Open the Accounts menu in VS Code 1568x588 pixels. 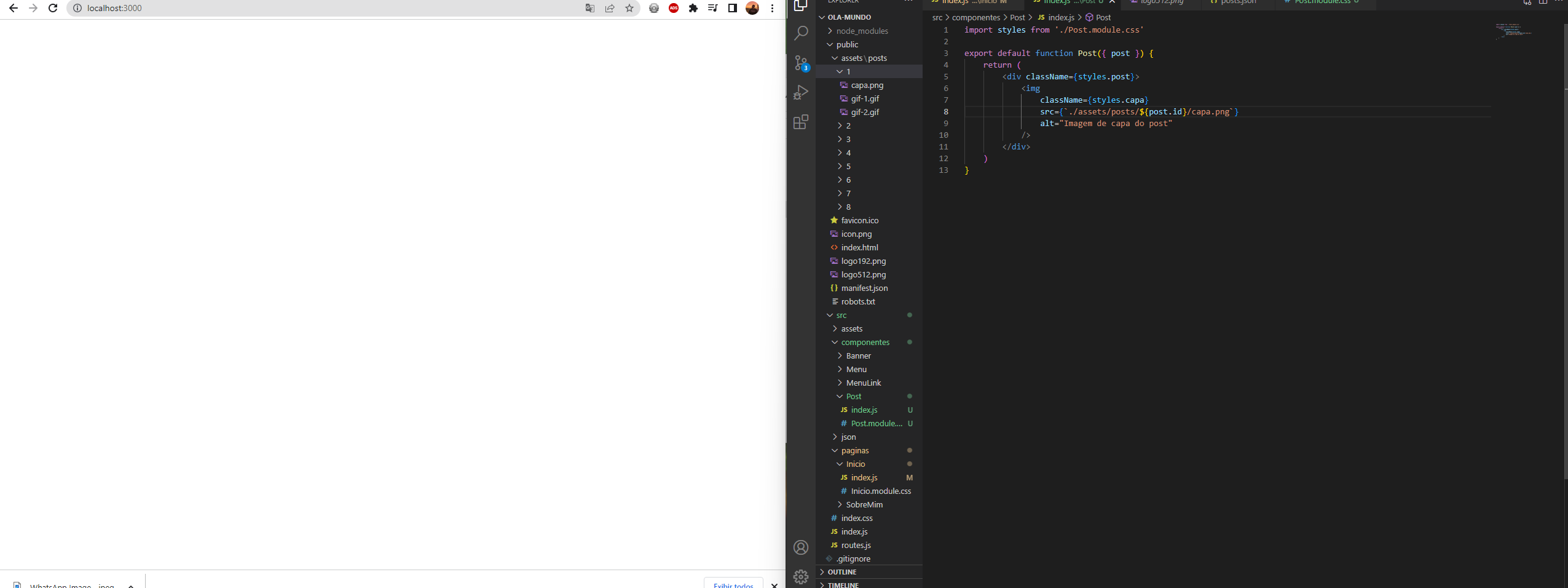(x=801, y=547)
